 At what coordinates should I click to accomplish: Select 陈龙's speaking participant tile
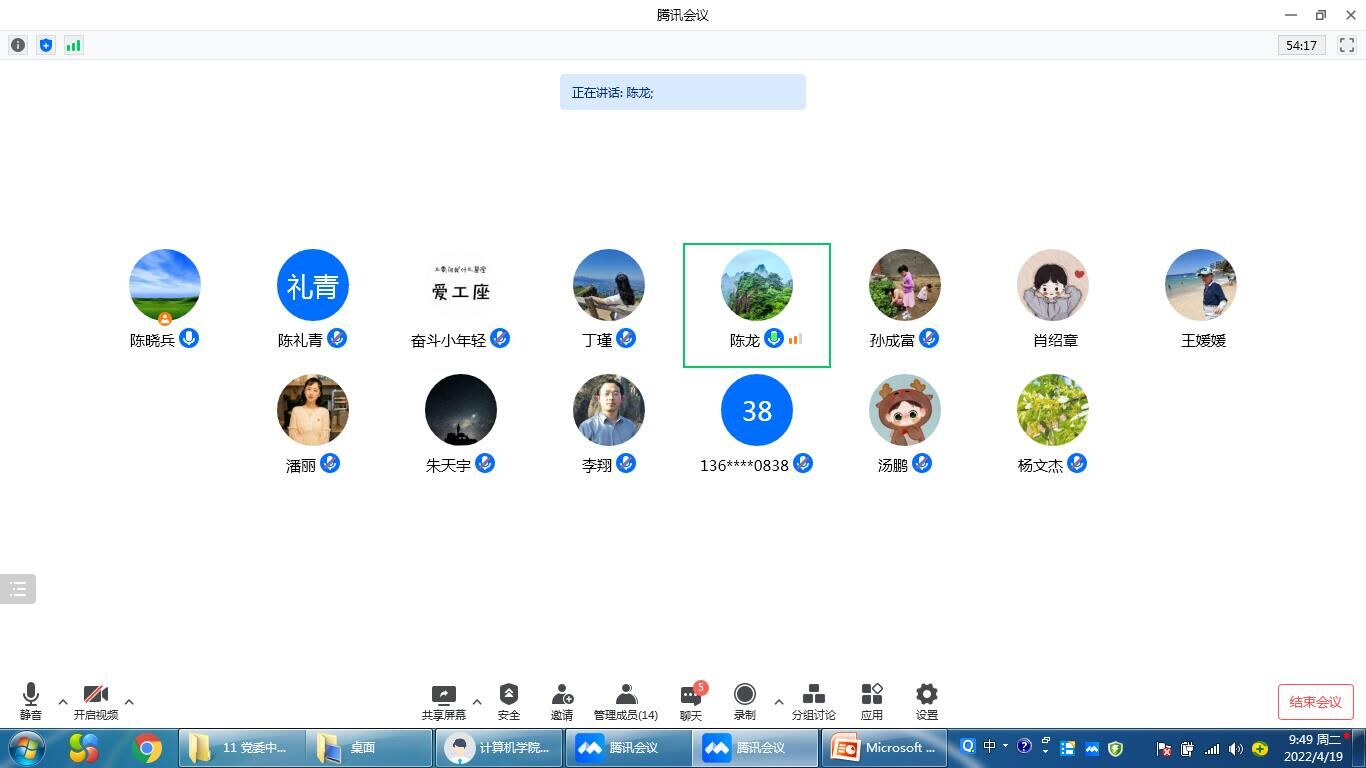coord(756,304)
